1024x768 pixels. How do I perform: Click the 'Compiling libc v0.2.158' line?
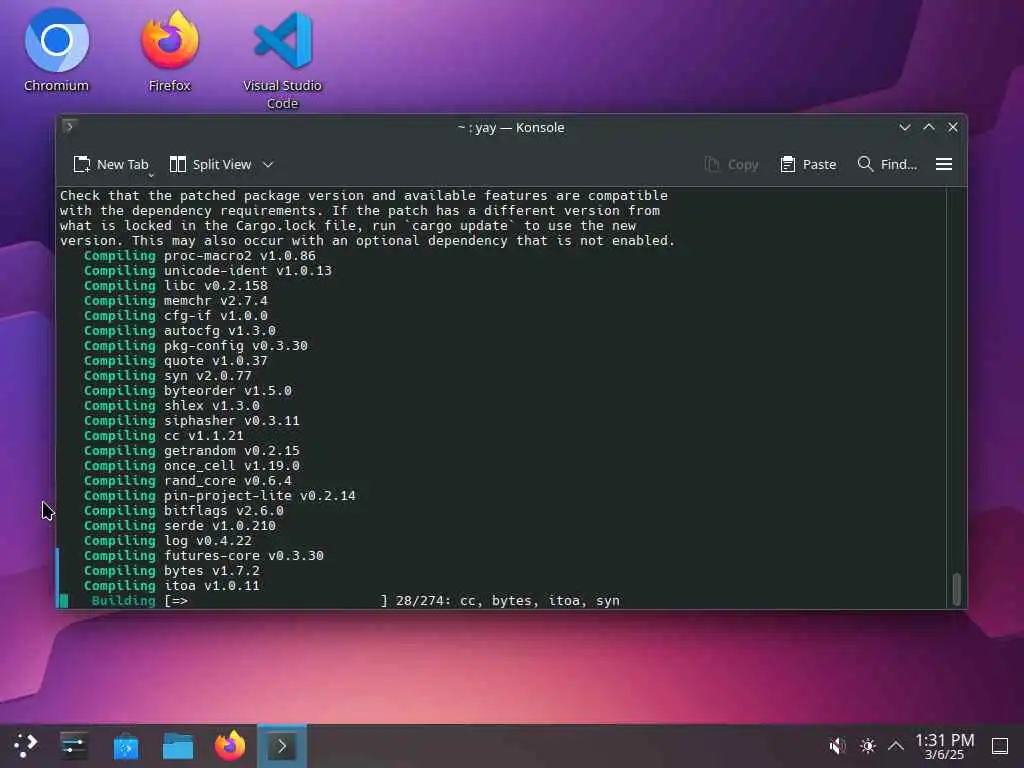(x=176, y=285)
